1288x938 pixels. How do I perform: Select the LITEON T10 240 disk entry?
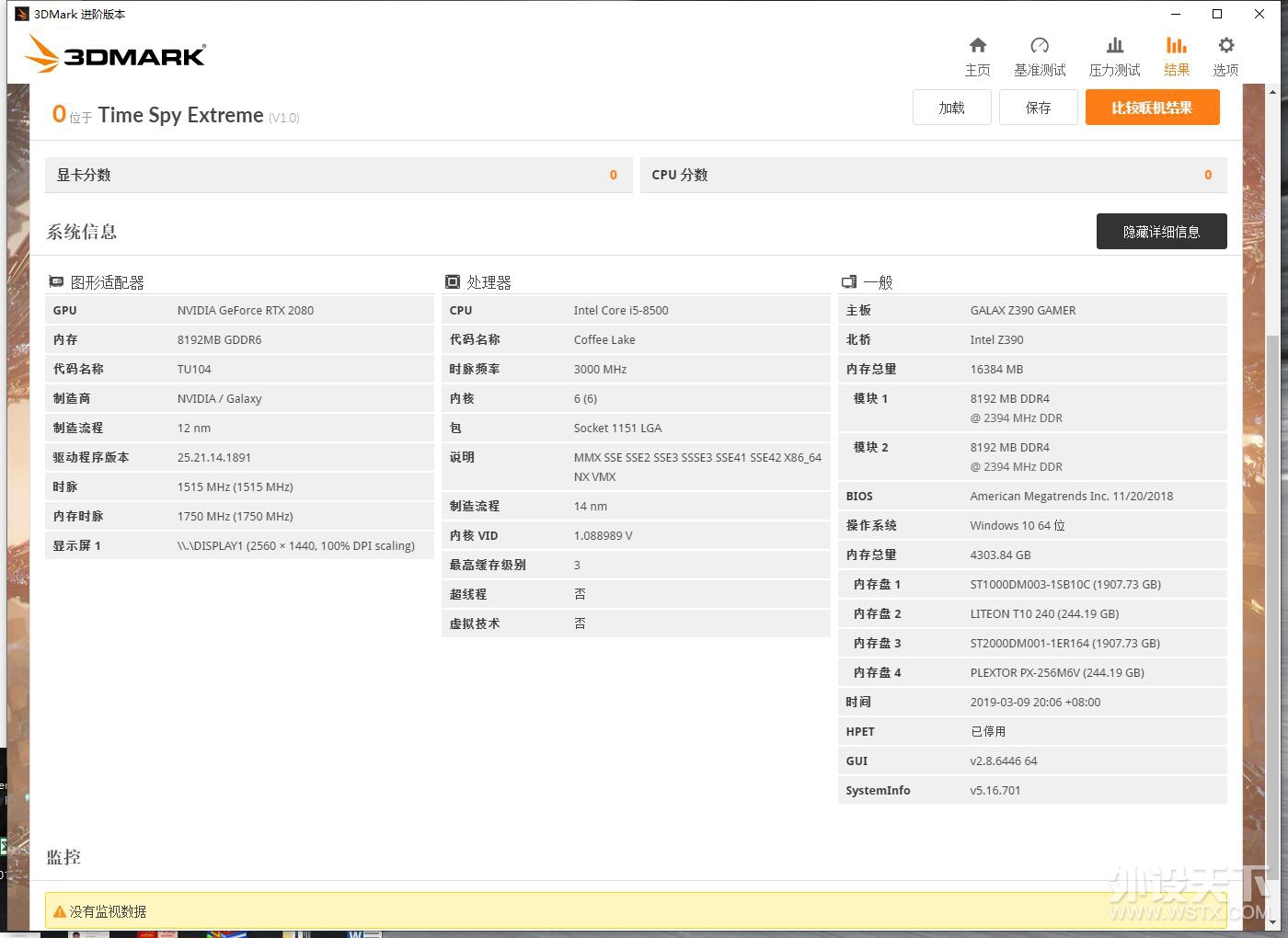pos(1045,613)
